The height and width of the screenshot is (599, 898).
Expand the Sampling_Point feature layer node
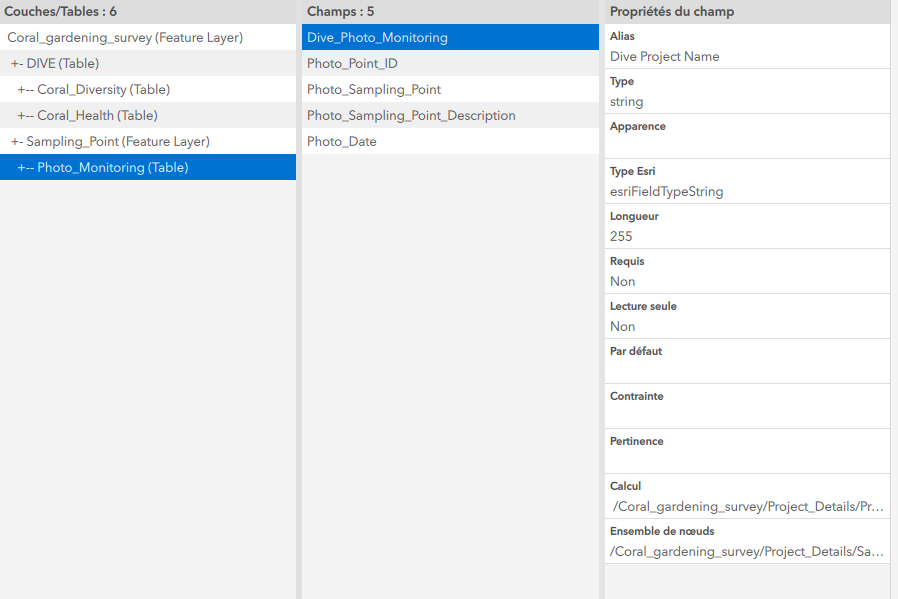click(x=15, y=141)
